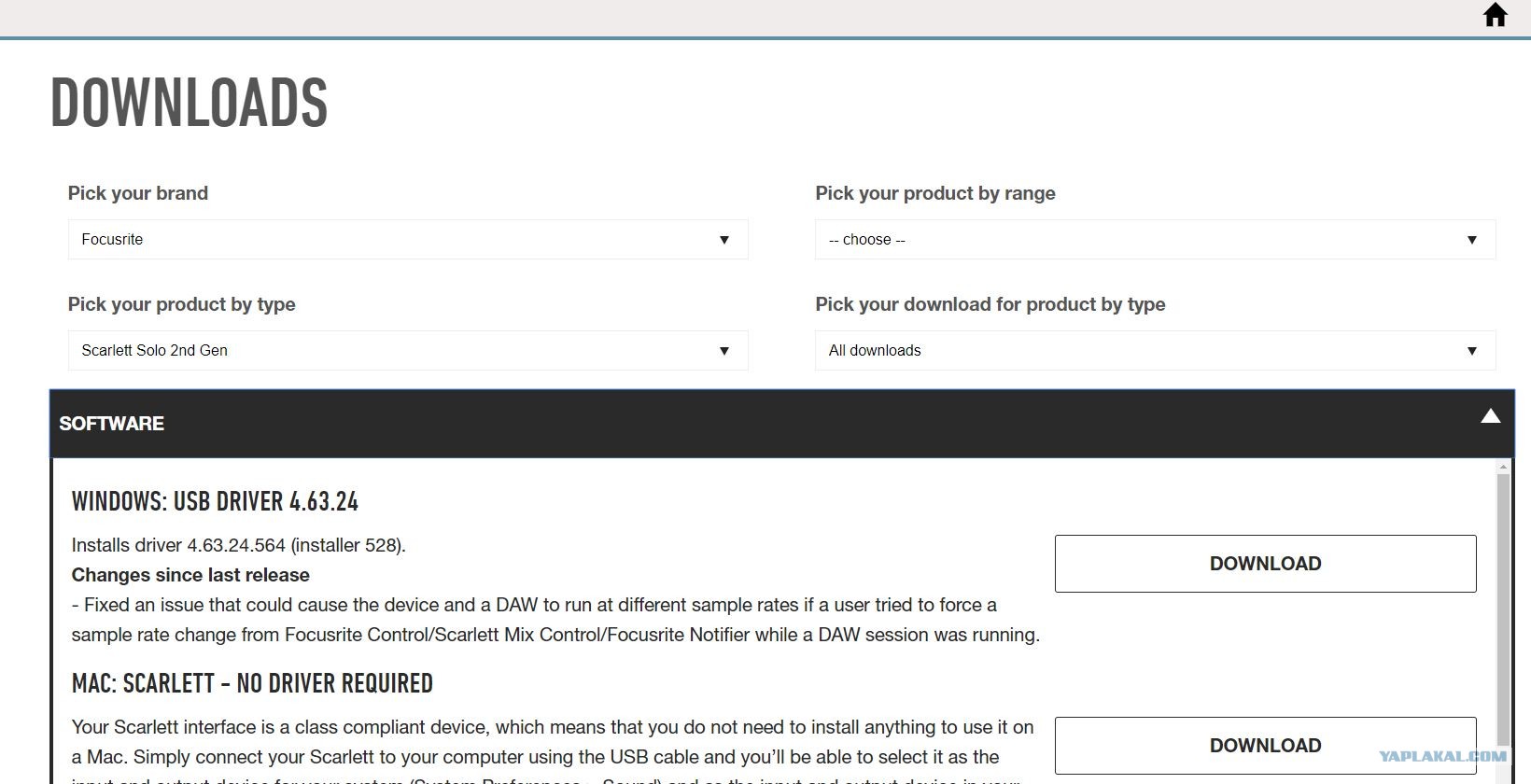Click the 'Pick your product by type' label

click(182, 304)
